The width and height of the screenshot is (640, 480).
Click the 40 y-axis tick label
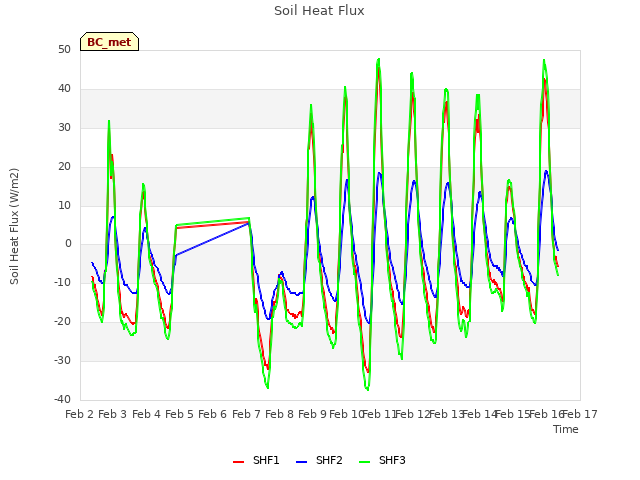pyautogui.click(x=64, y=89)
